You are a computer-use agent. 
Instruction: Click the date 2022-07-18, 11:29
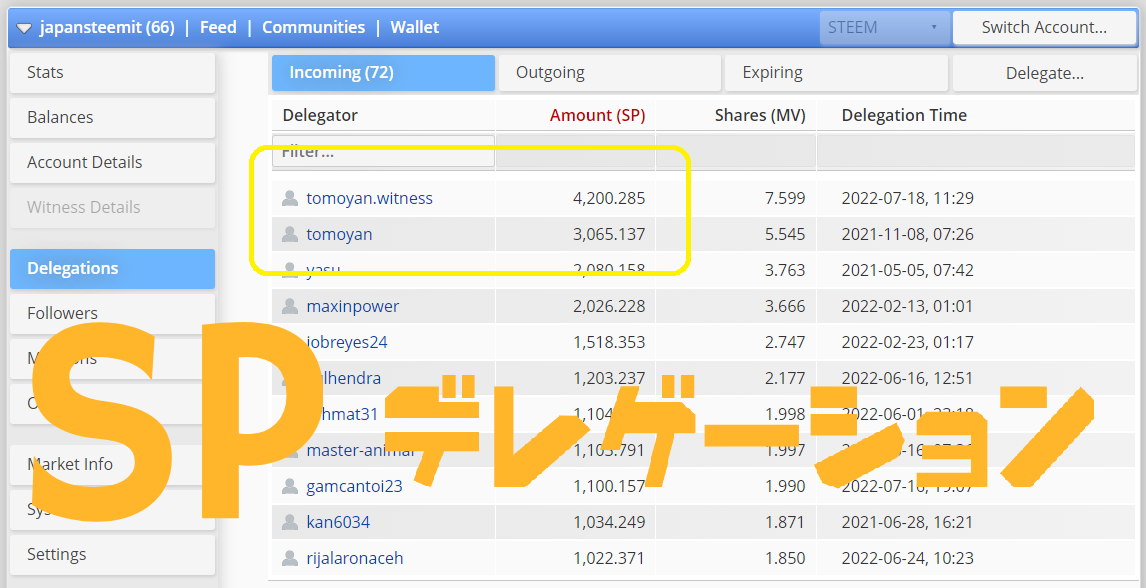point(908,199)
